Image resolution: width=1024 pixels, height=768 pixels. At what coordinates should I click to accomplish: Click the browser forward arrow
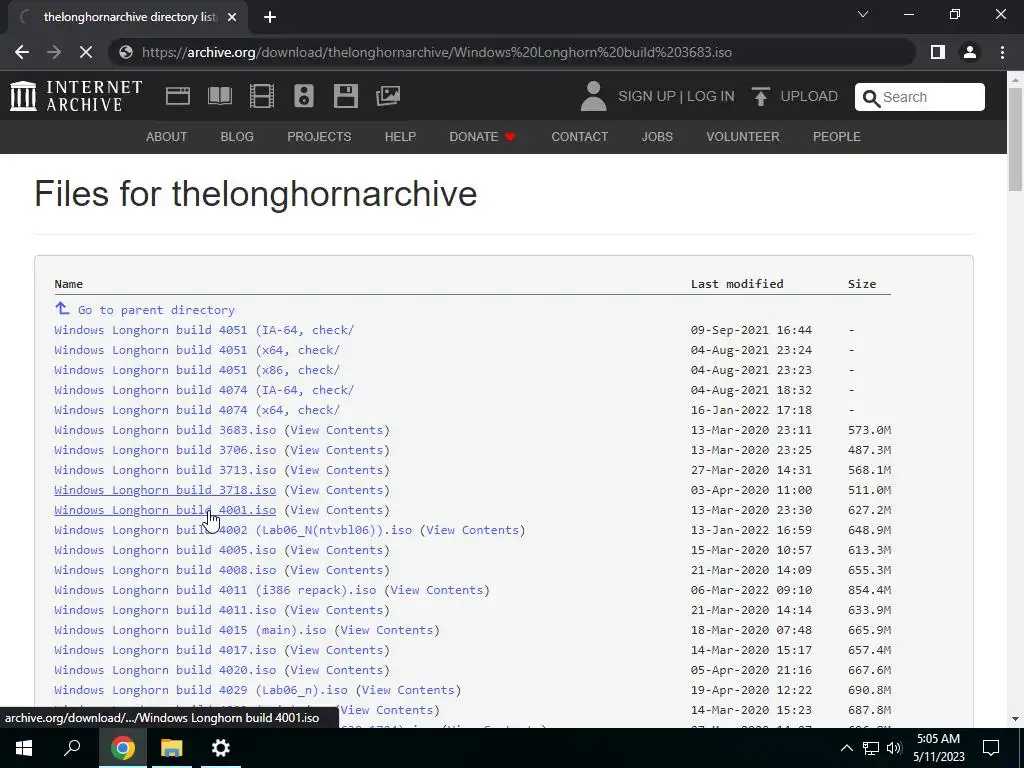coord(54,52)
